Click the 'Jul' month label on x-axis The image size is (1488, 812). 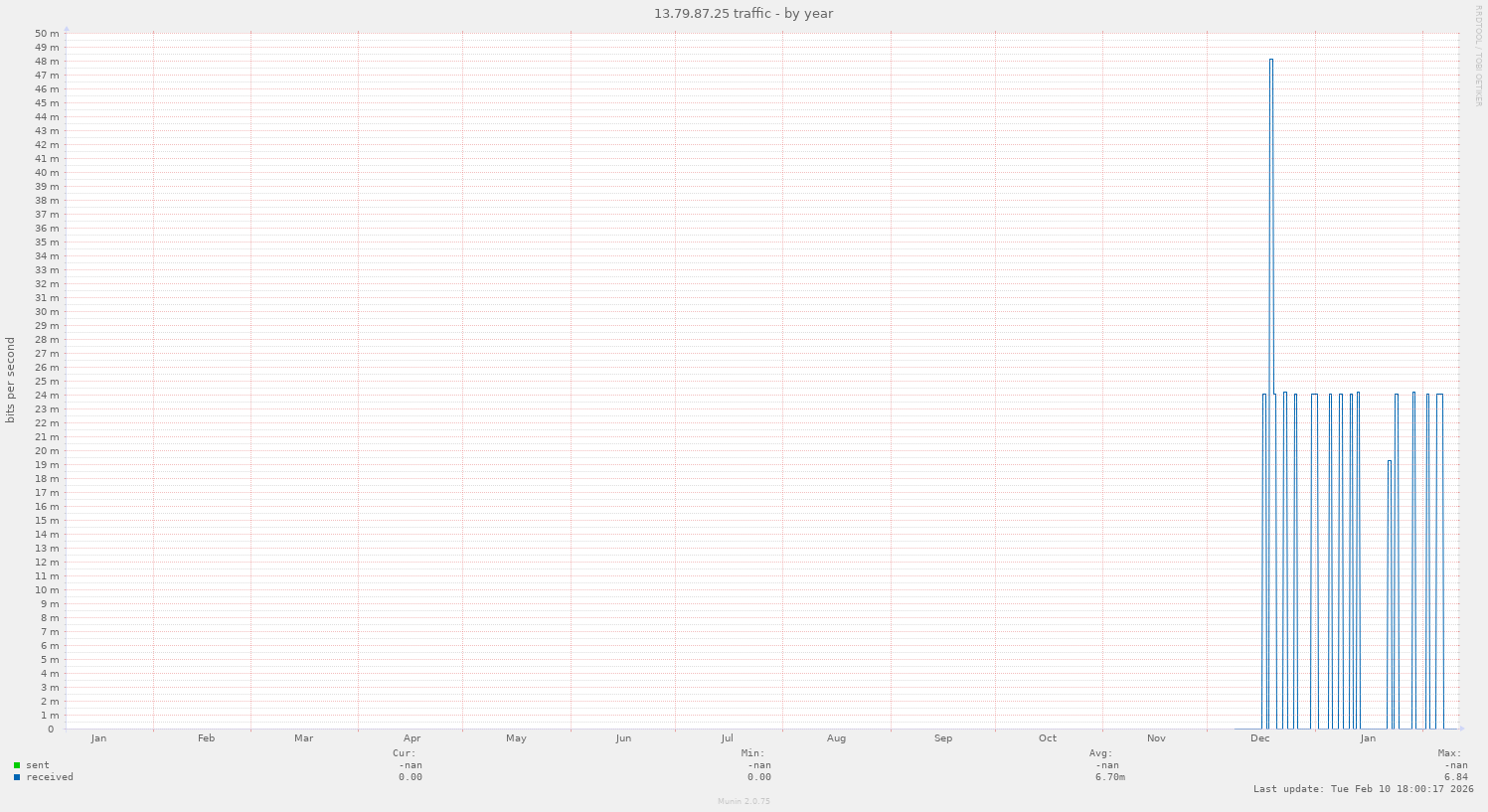[728, 738]
